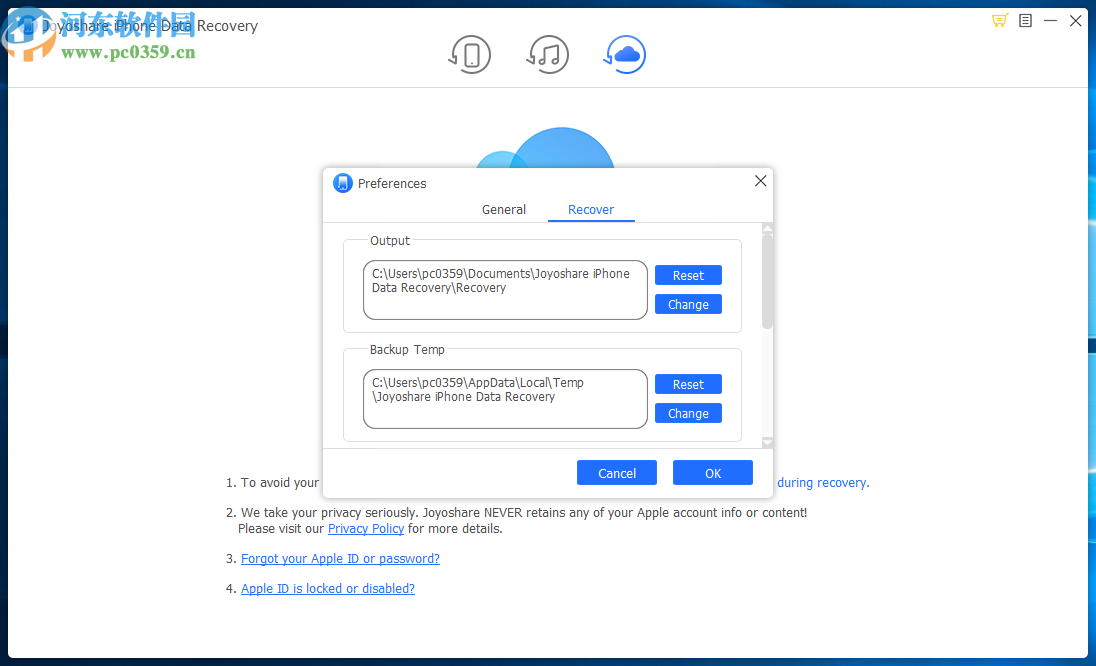Image resolution: width=1096 pixels, height=666 pixels.
Task: Open the Privacy Policy link
Action: [x=366, y=528]
